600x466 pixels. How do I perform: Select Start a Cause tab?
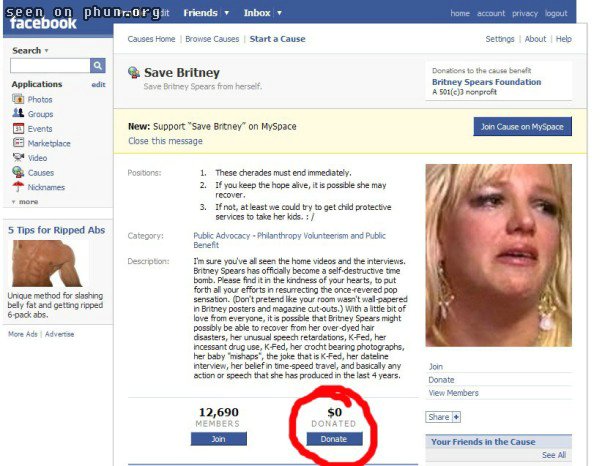[277, 39]
